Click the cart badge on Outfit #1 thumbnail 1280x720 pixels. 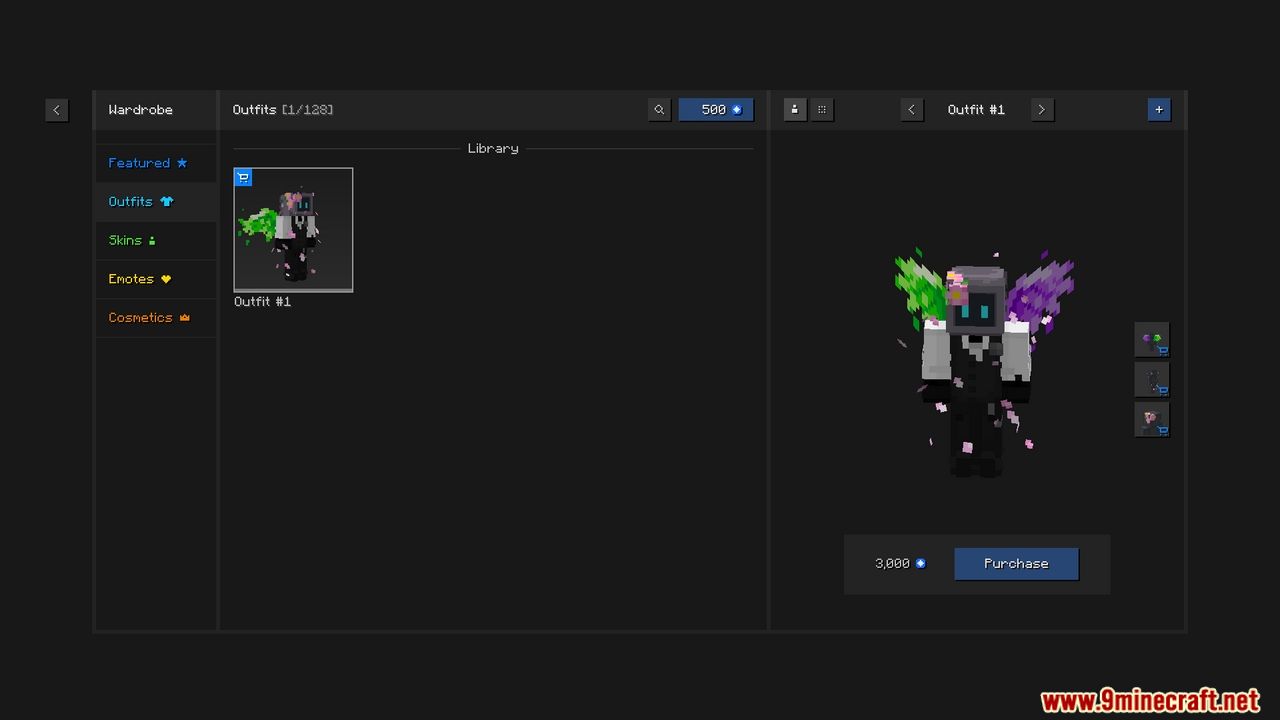pyautogui.click(x=243, y=178)
